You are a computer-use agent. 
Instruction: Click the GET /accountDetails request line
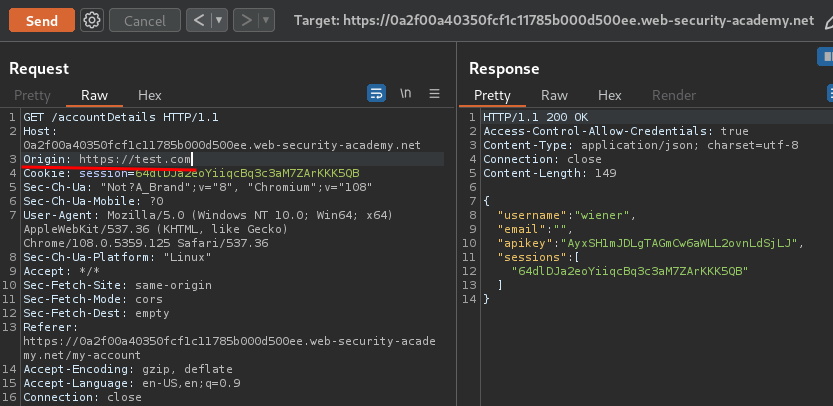[x=121, y=117]
